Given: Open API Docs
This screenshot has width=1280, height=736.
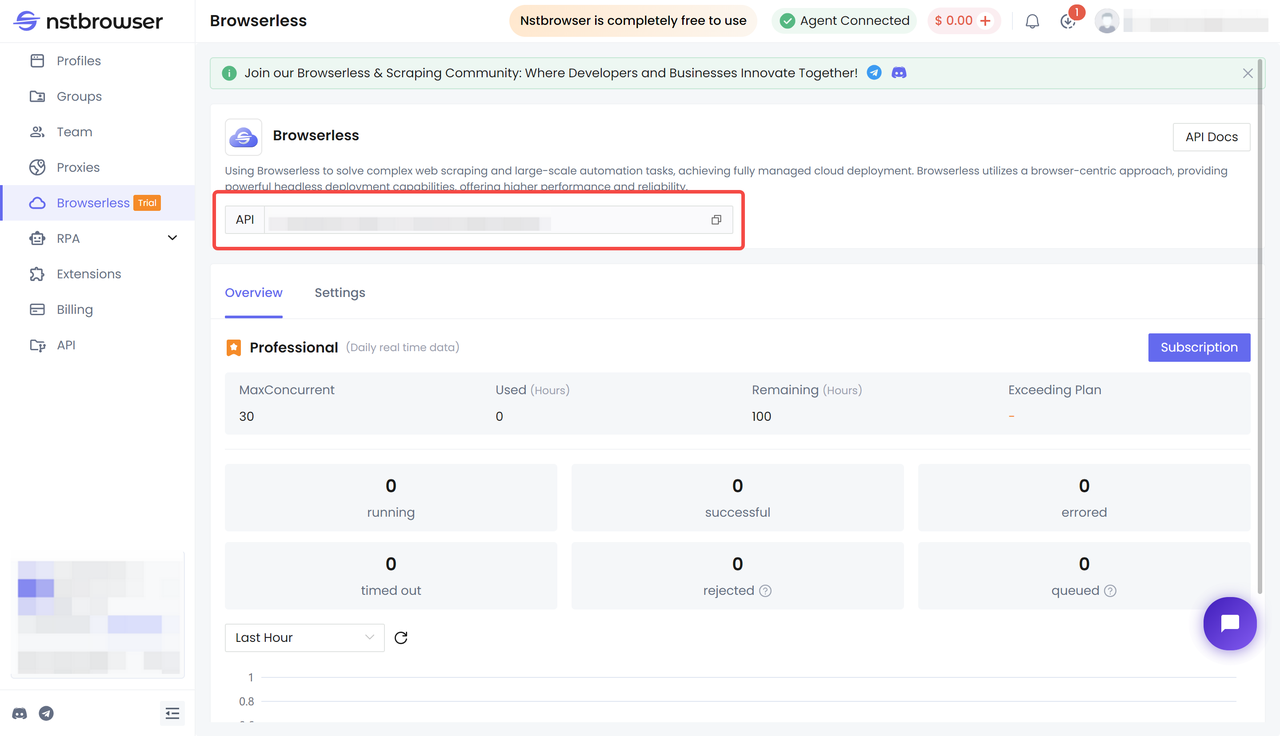Looking at the screenshot, I should pyautogui.click(x=1211, y=137).
